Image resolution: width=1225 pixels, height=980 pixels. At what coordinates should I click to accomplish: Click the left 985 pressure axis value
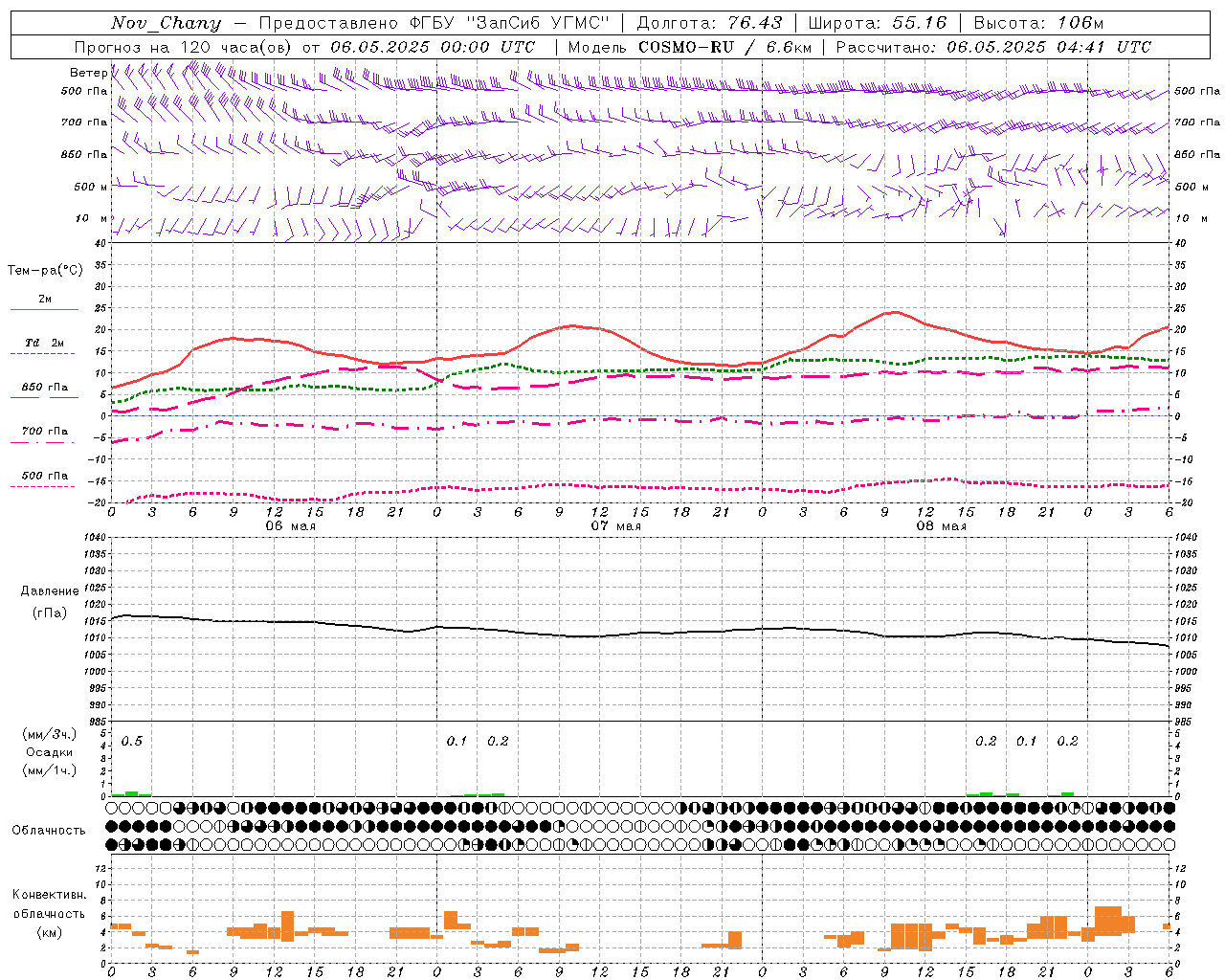click(95, 722)
